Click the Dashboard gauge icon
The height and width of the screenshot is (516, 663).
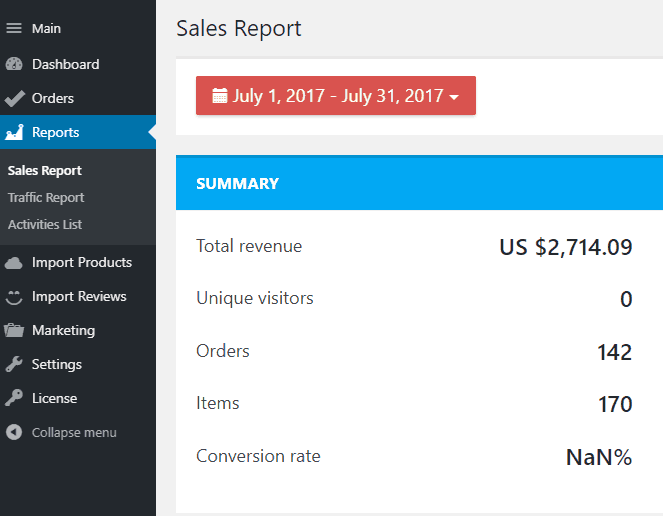coord(14,64)
